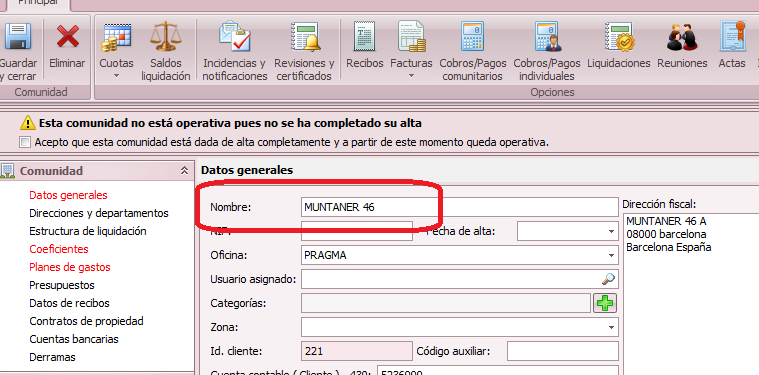Open the Datos de recibos section

(69, 303)
